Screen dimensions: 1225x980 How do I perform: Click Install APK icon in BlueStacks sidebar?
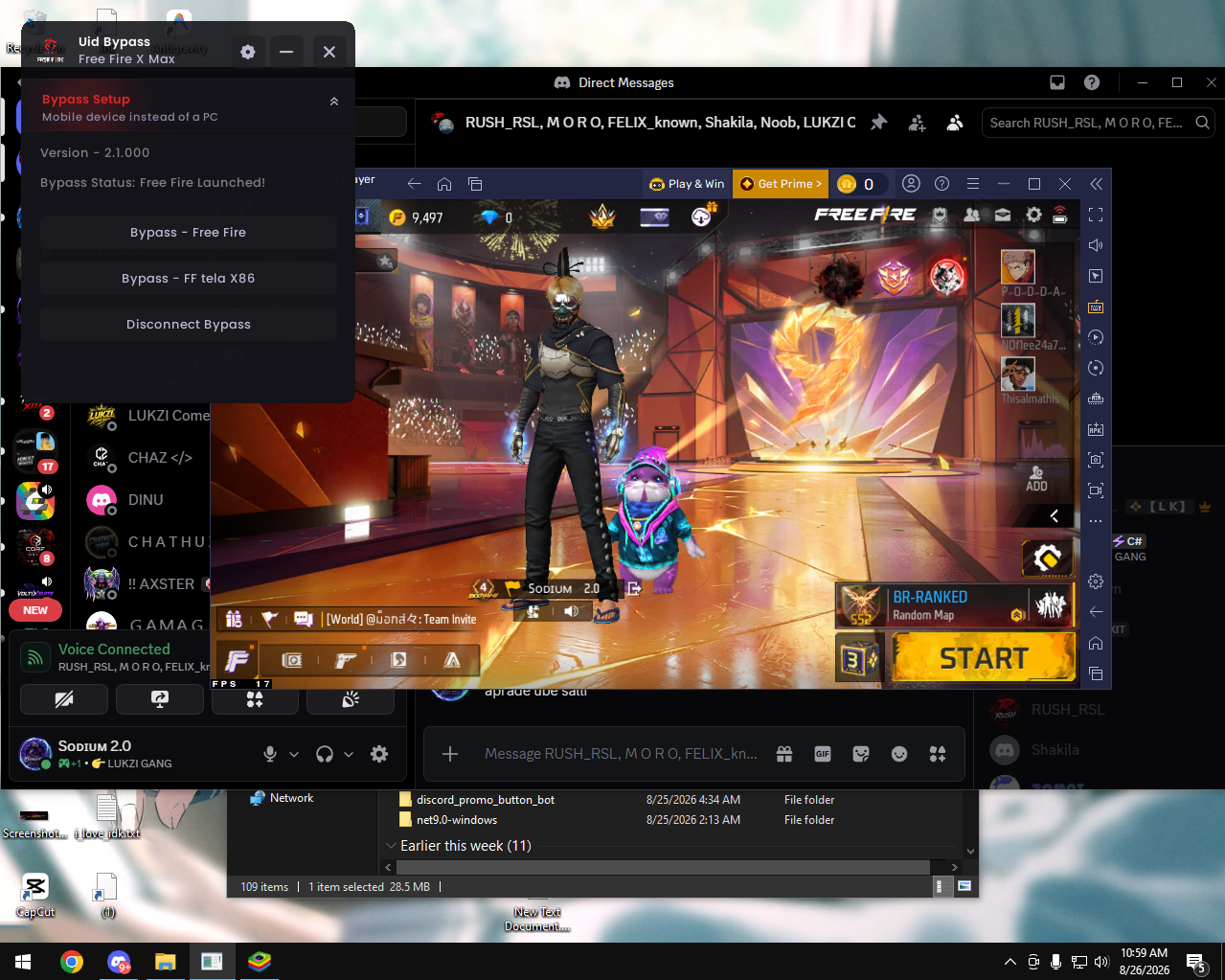tap(1096, 429)
